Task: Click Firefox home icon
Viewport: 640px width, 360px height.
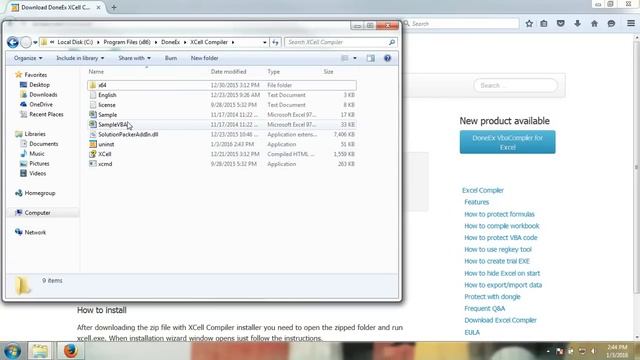Action: tap(594, 24)
